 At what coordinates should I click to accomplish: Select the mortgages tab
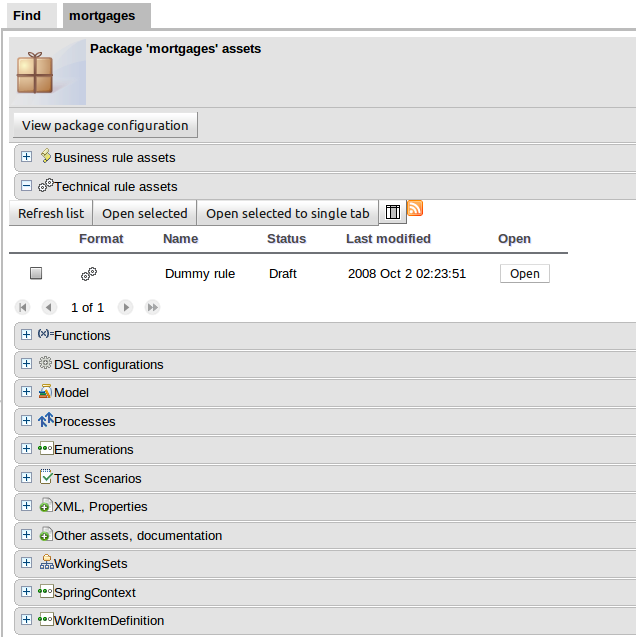coord(101,15)
